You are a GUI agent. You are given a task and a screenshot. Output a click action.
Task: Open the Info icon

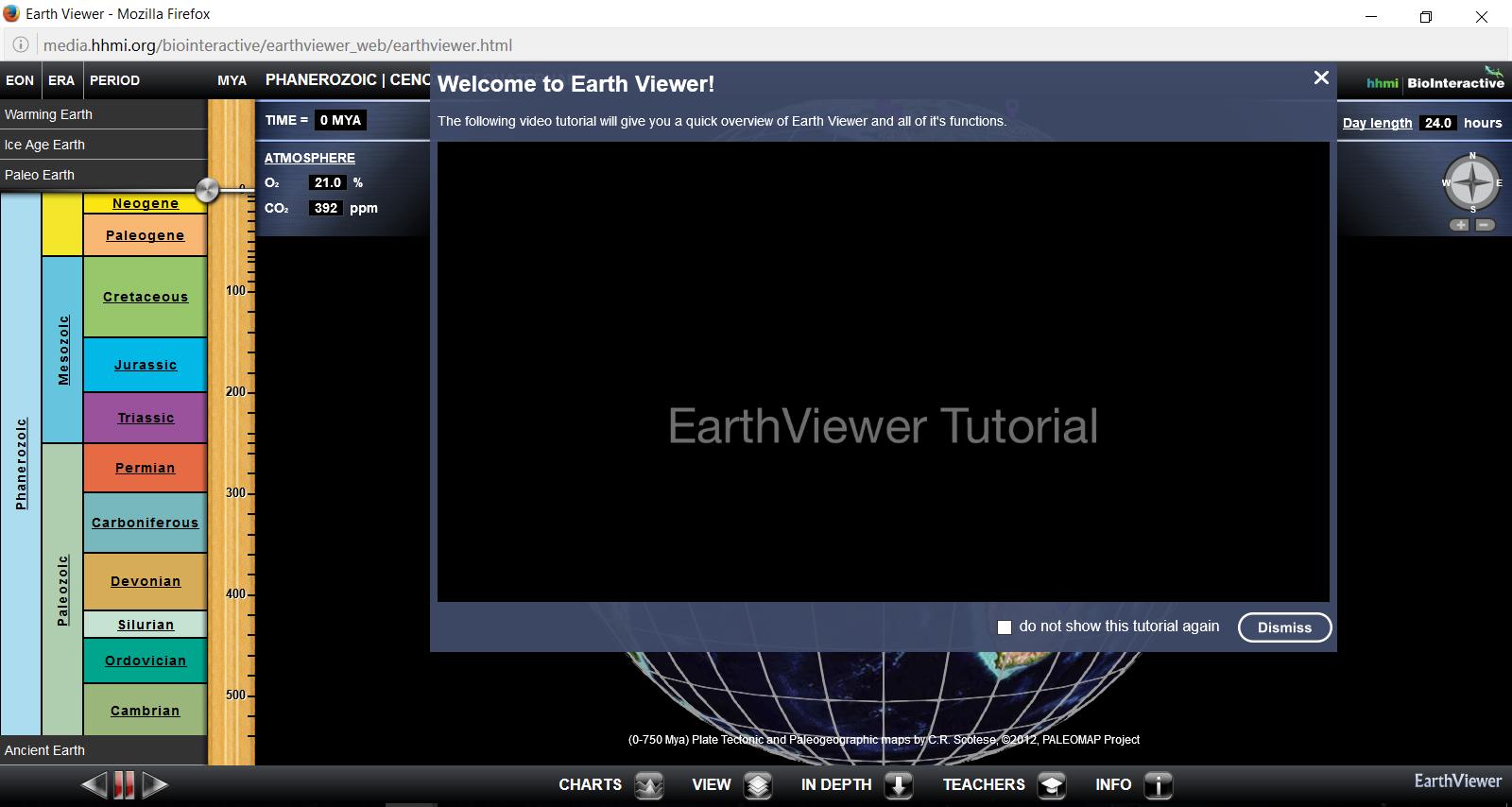(x=1158, y=785)
